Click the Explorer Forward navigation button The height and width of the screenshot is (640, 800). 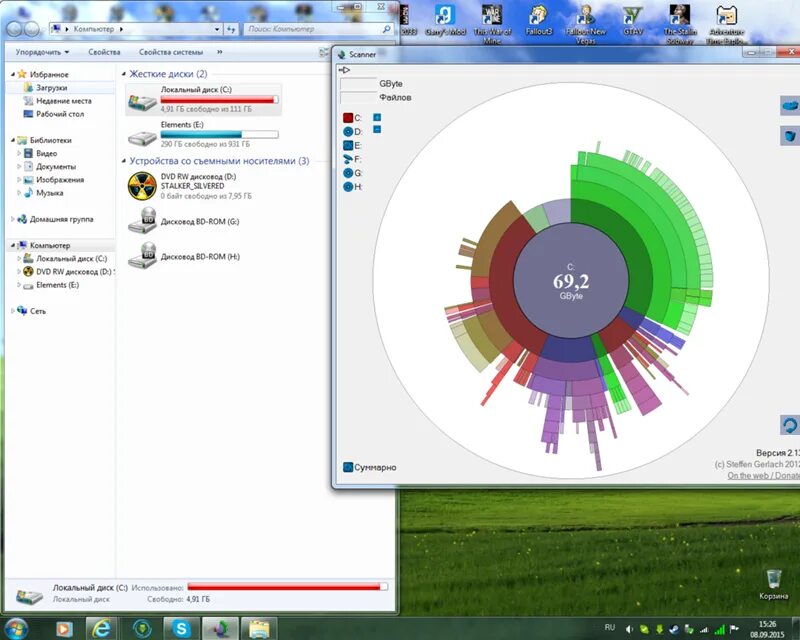click(x=32, y=29)
